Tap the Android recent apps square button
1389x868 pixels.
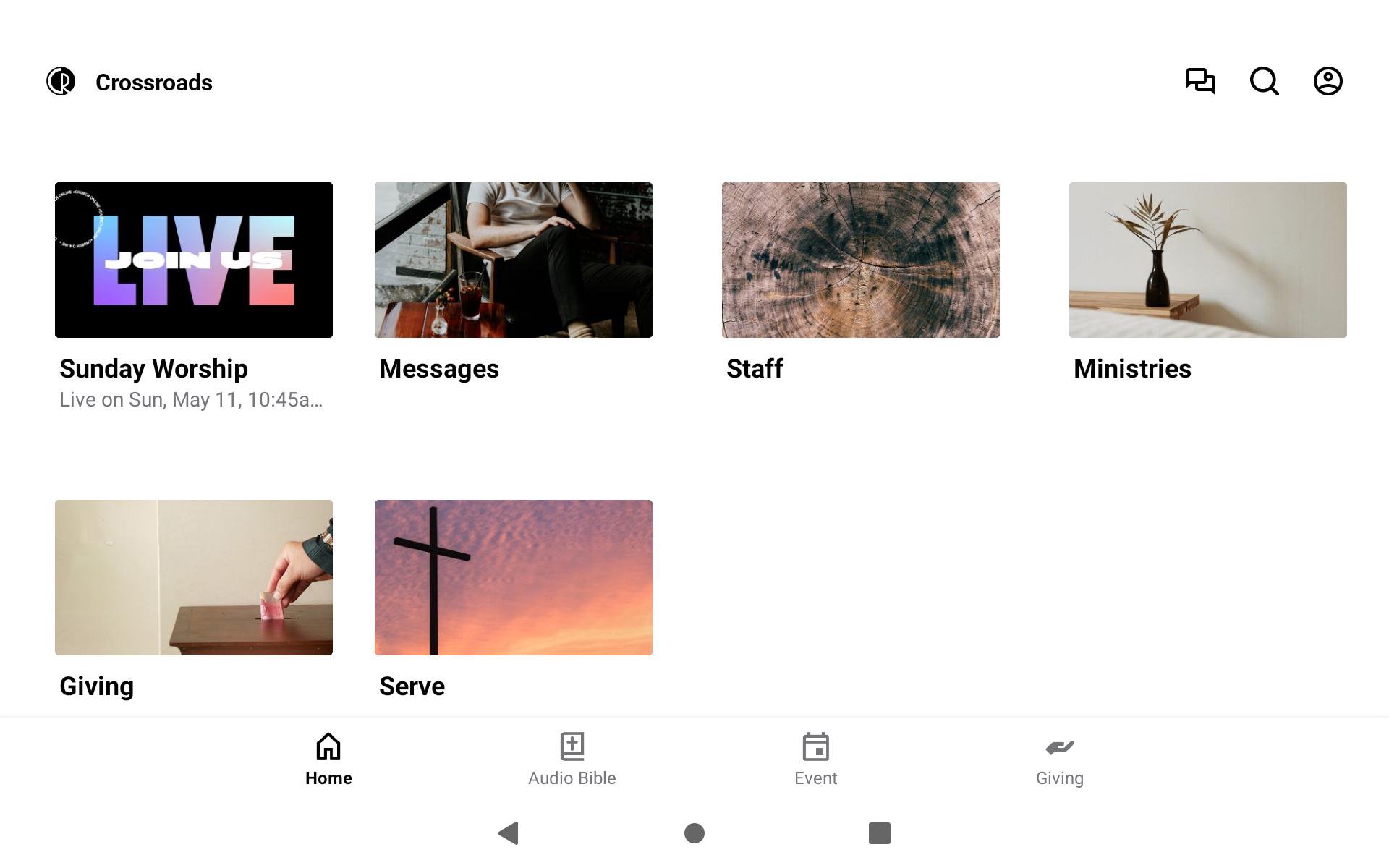point(880,833)
